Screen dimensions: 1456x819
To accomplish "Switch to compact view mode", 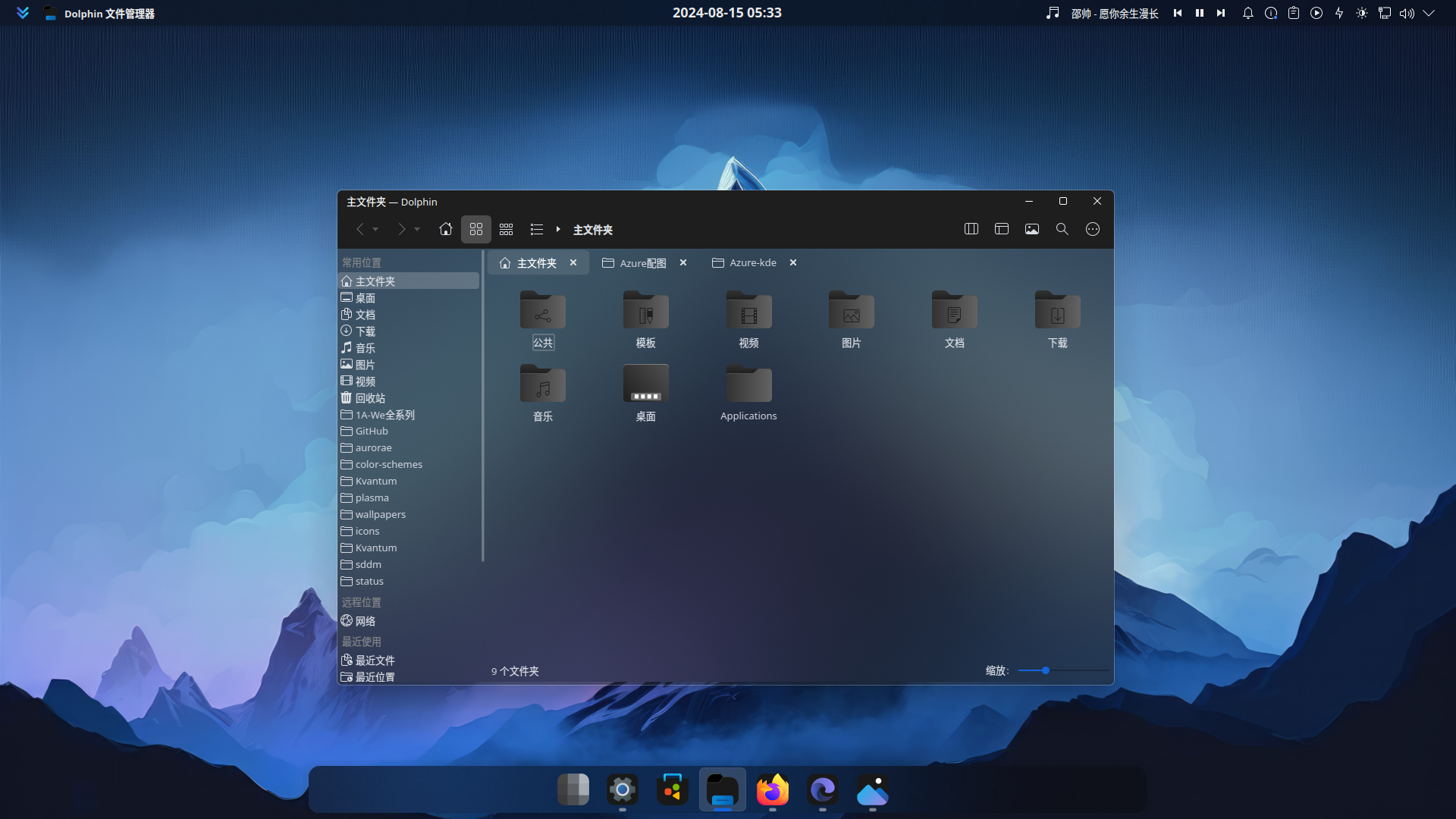I will (x=507, y=229).
